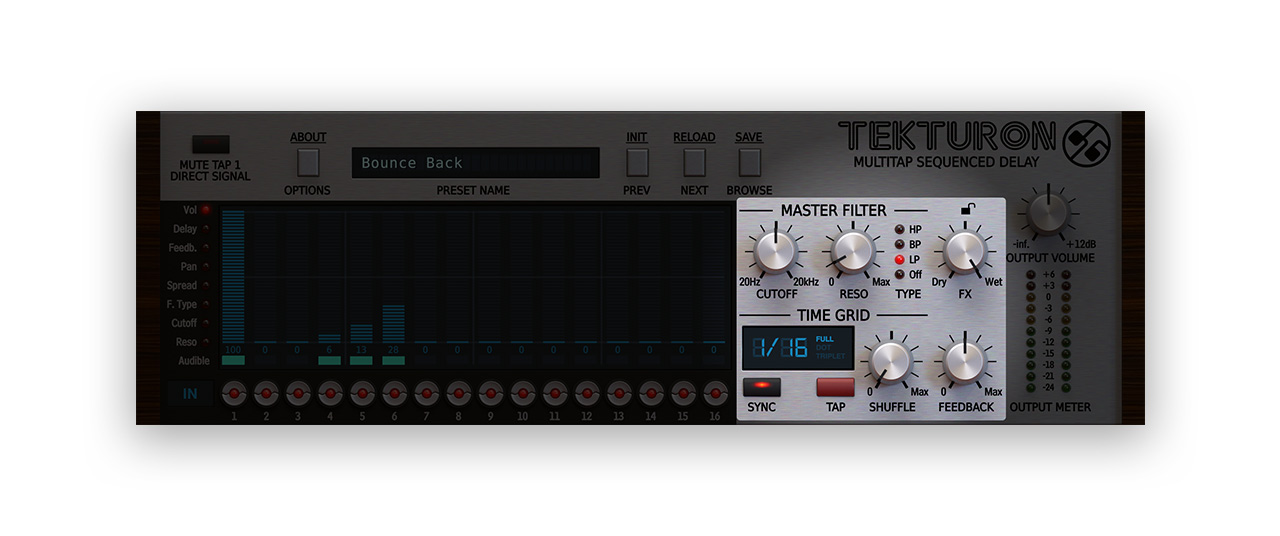Click the tap 5 value 13
The image size is (1280, 536).
361,350
